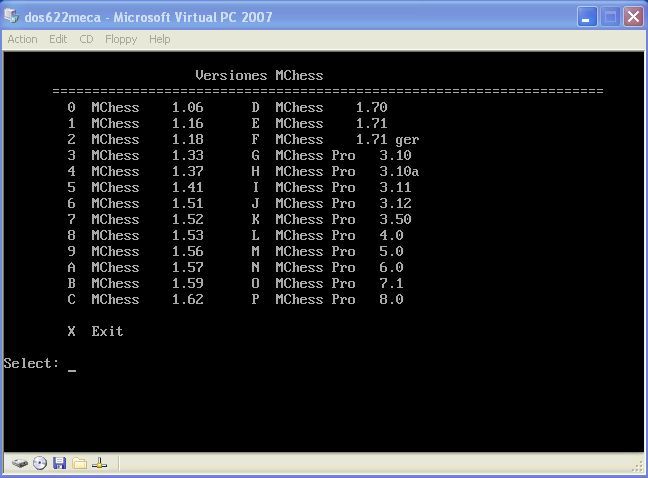Open the Action menu
Screen dimensions: 648x478
click(x=22, y=39)
